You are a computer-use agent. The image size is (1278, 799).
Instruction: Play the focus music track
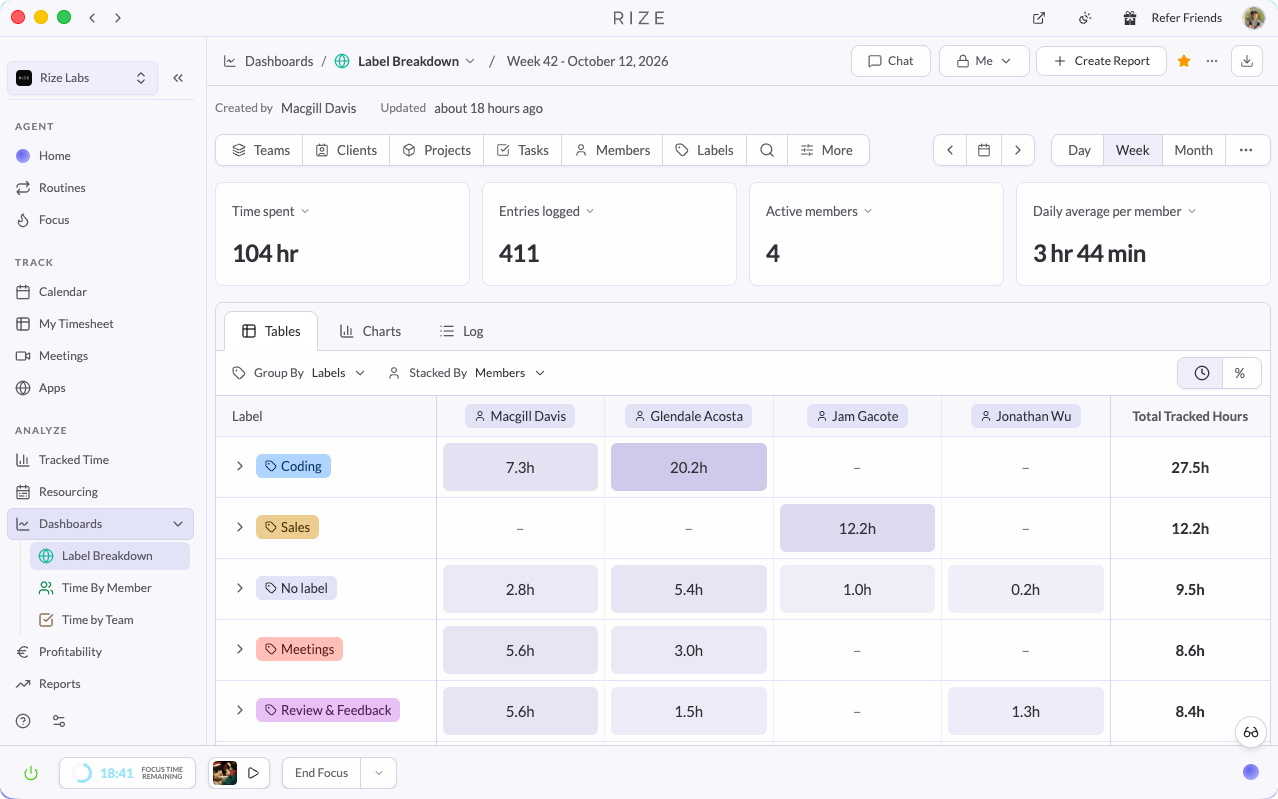(x=253, y=773)
